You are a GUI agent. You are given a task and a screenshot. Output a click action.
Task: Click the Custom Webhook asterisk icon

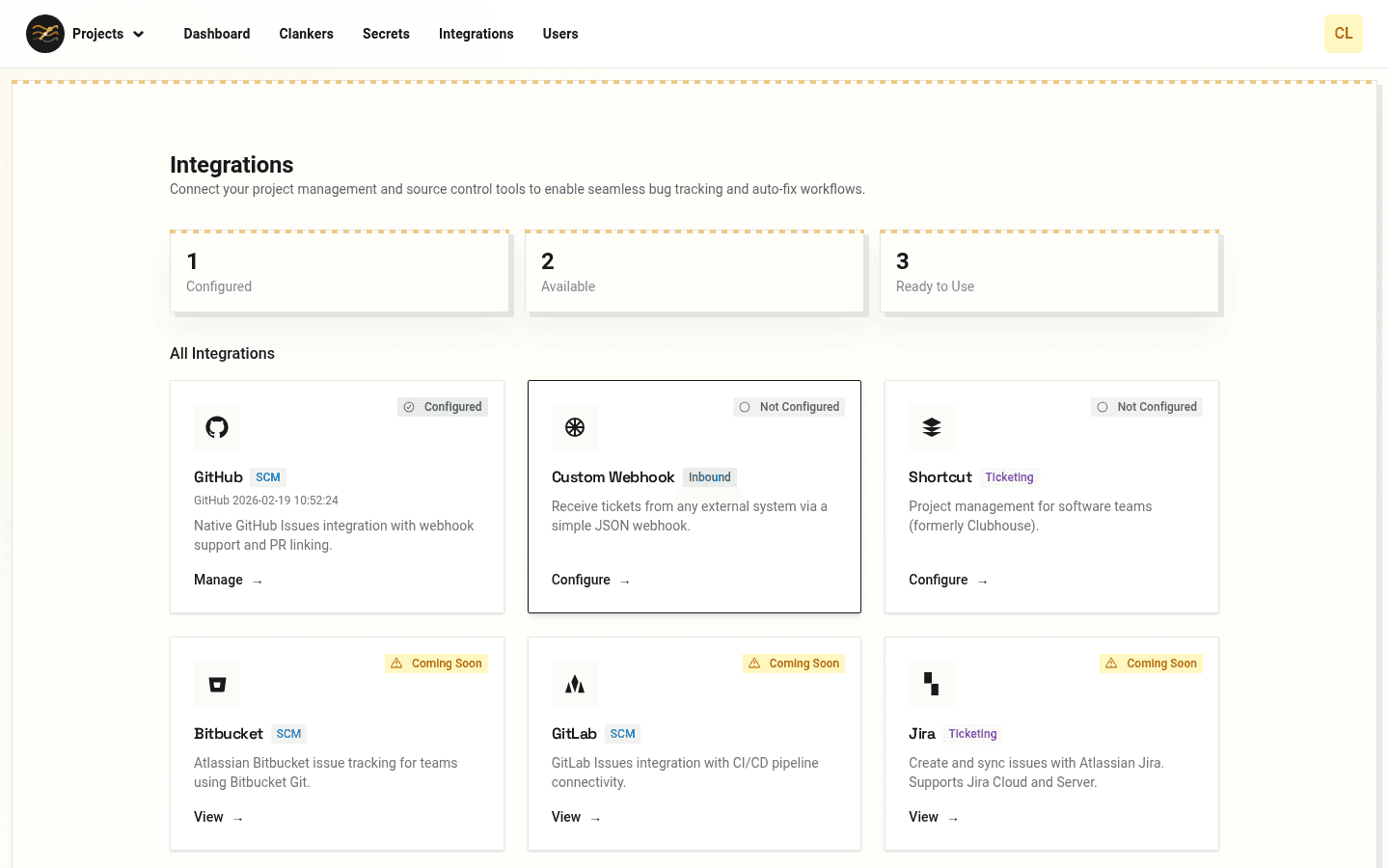(574, 426)
